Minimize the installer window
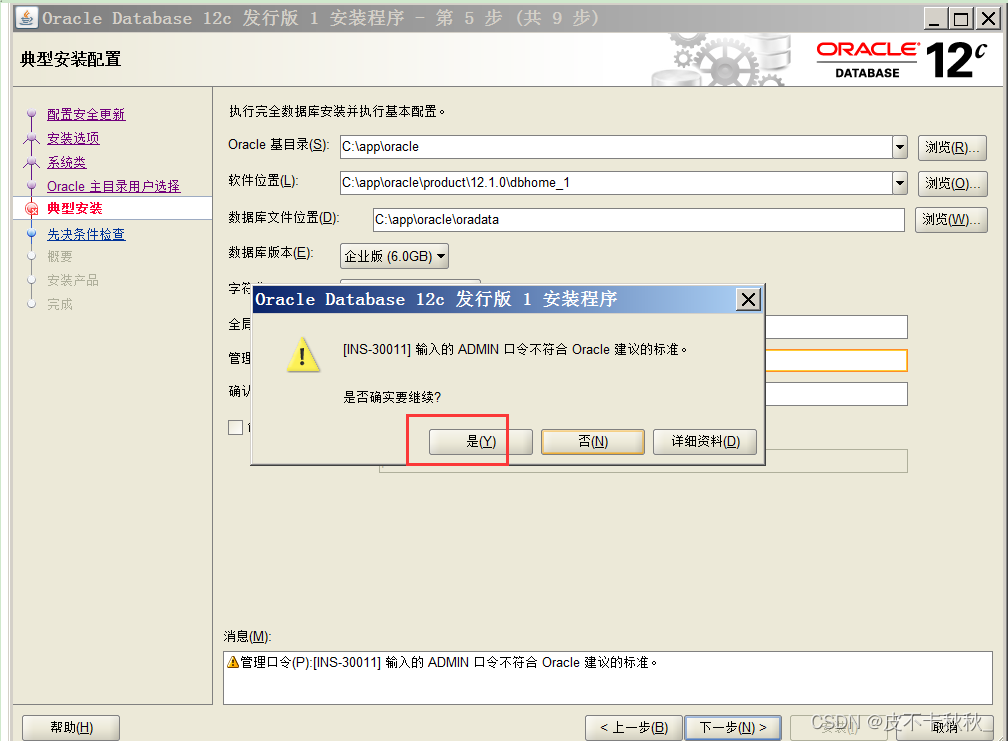The image size is (1008, 741). (935, 19)
